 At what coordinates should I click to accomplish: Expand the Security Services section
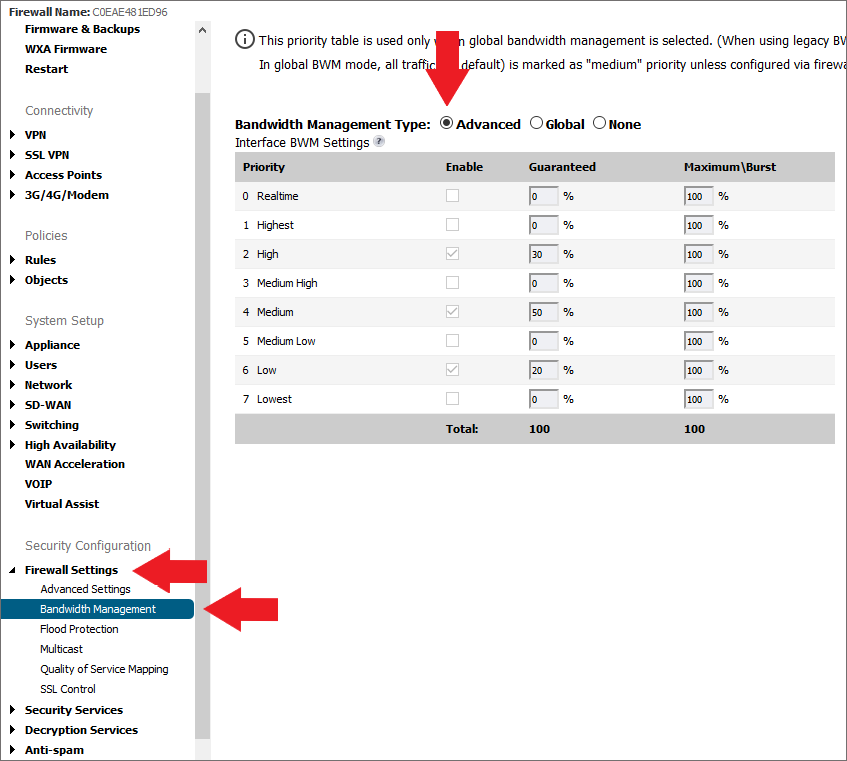[x=12, y=710]
